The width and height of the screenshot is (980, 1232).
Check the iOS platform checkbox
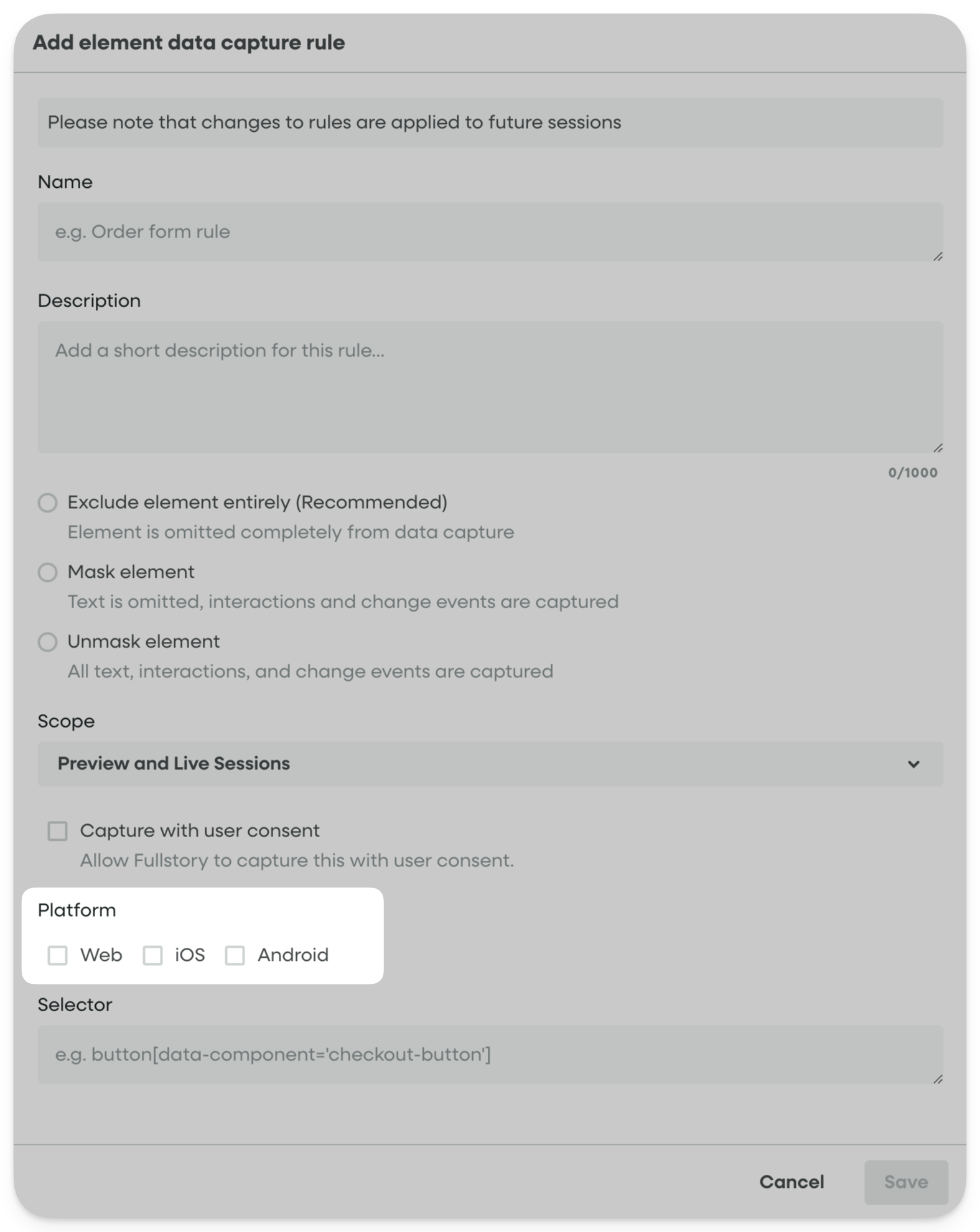pos(153,956)
